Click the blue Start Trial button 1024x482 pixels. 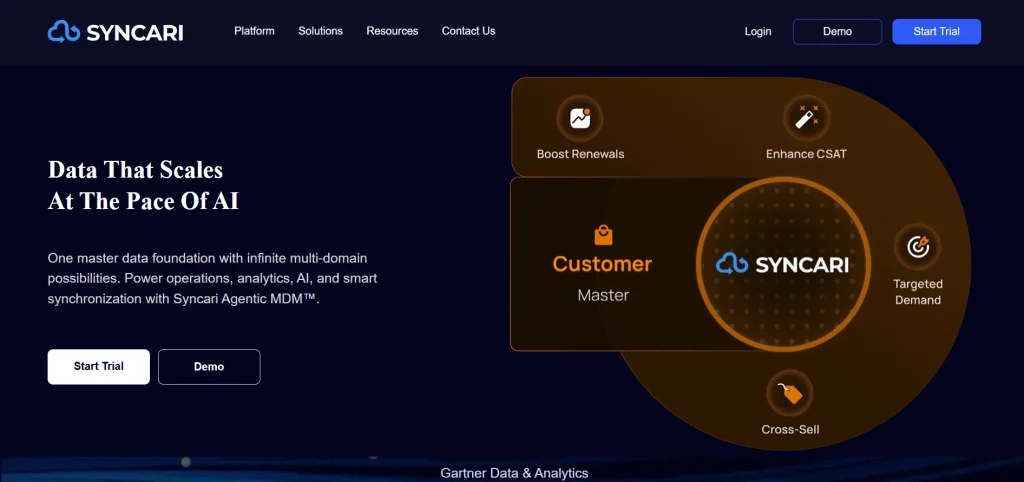(x=936, y=32)
